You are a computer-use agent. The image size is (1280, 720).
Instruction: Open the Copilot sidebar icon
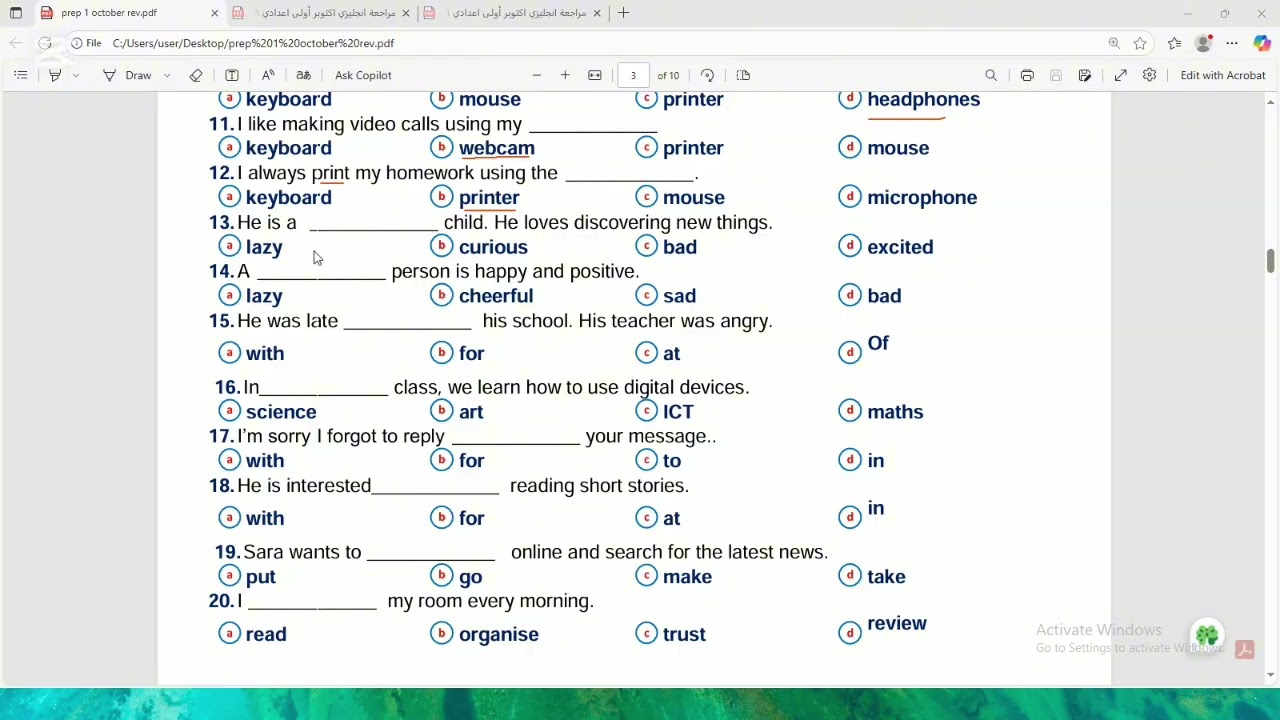click(x=1262, y=43)
